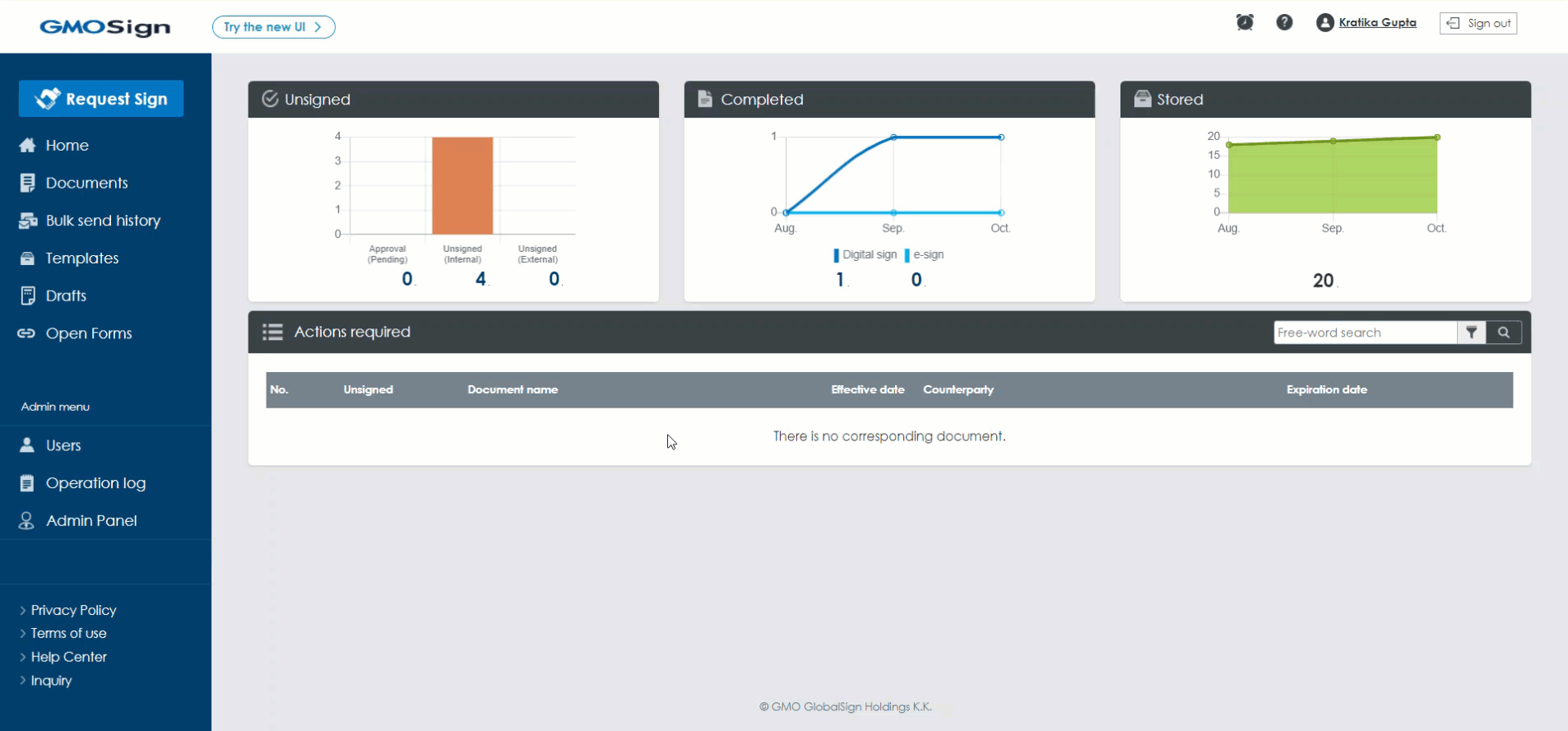
Task: Open the Templates page
Action: (x=81, y=258)
